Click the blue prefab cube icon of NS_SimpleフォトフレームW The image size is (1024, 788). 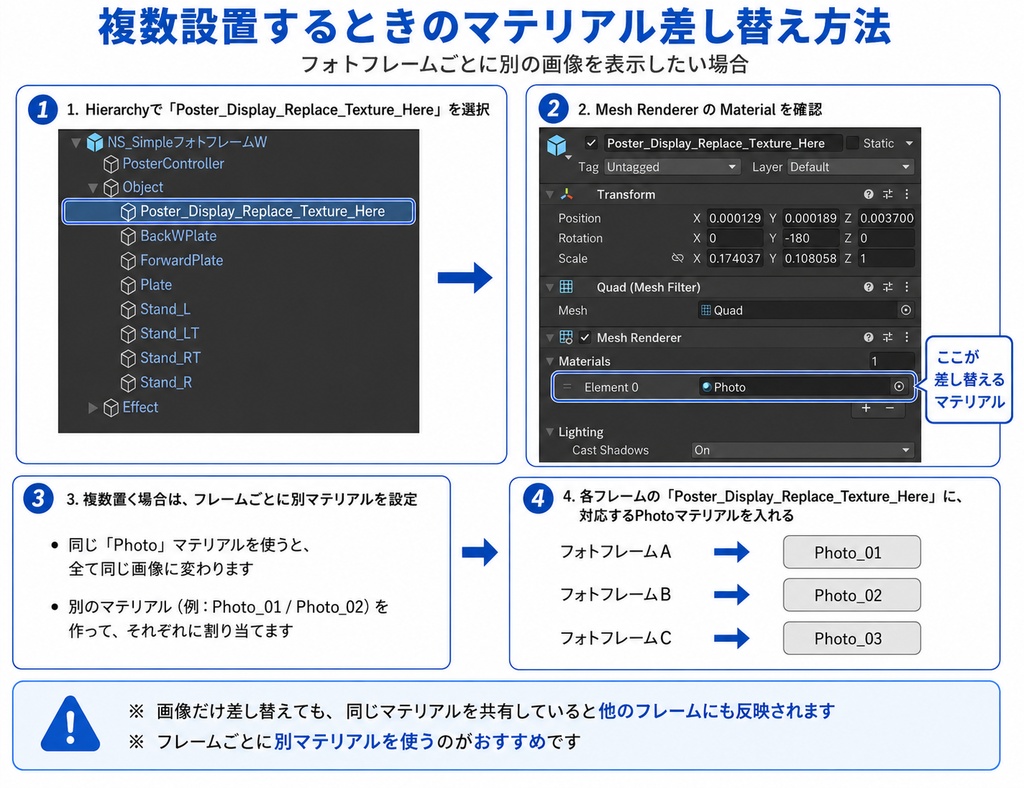(x=95, y=142)
